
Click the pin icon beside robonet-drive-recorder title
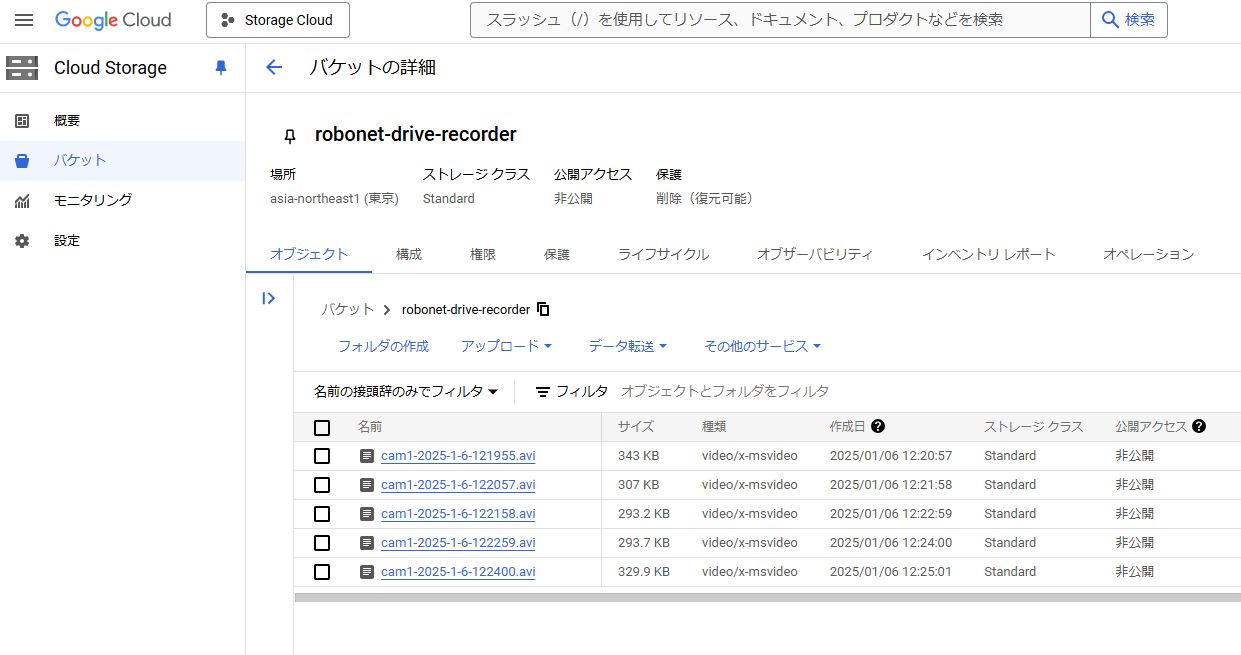click(x=290, y=136)
